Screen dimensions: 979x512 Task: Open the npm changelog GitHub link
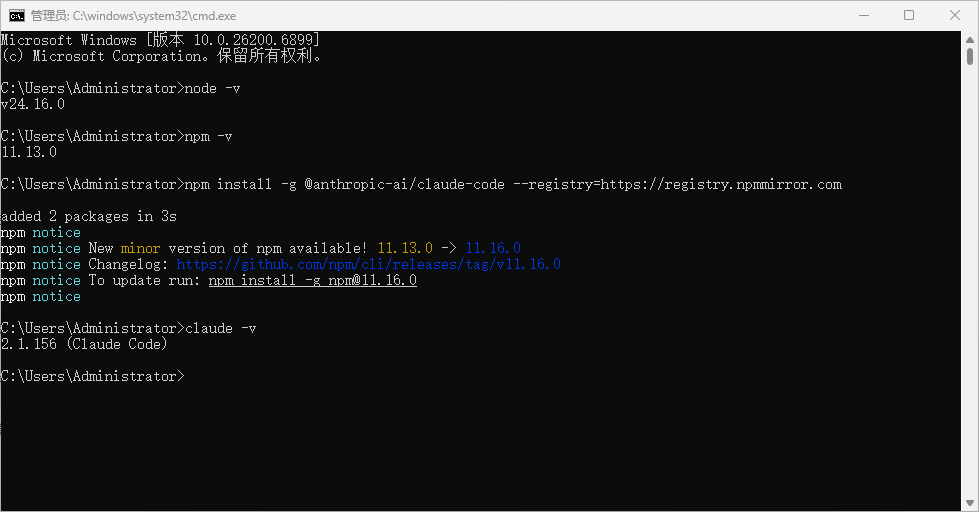coord(368,264)
